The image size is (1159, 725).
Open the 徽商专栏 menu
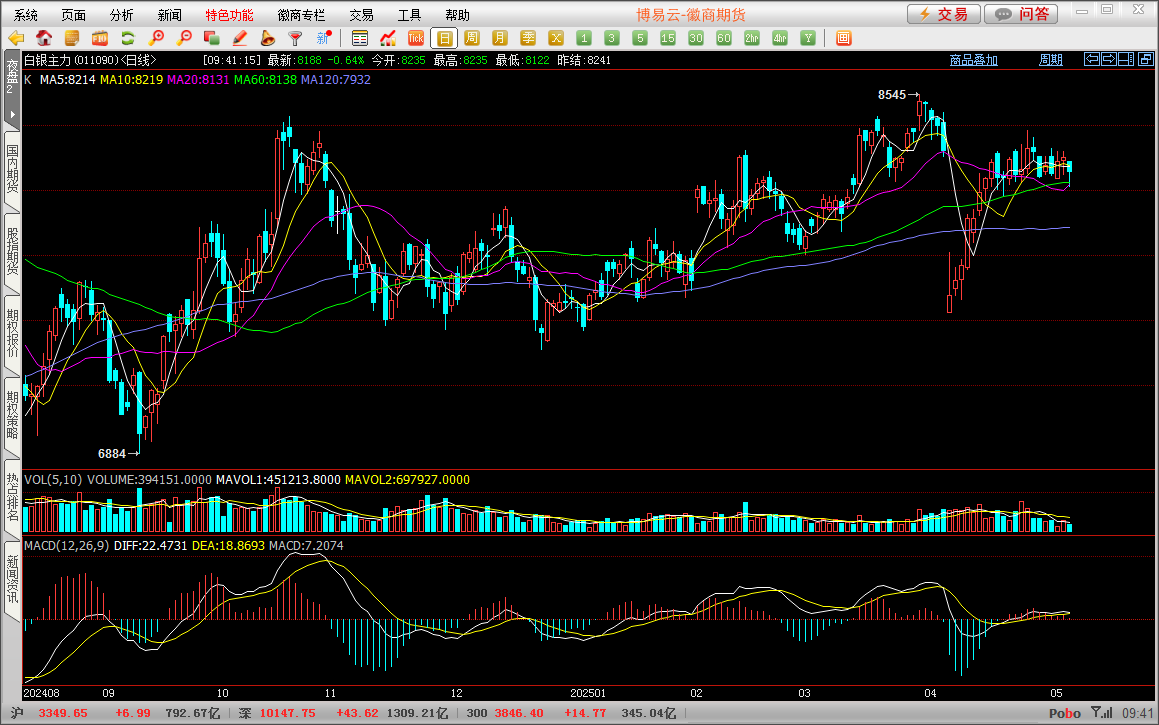coord(302,15)
